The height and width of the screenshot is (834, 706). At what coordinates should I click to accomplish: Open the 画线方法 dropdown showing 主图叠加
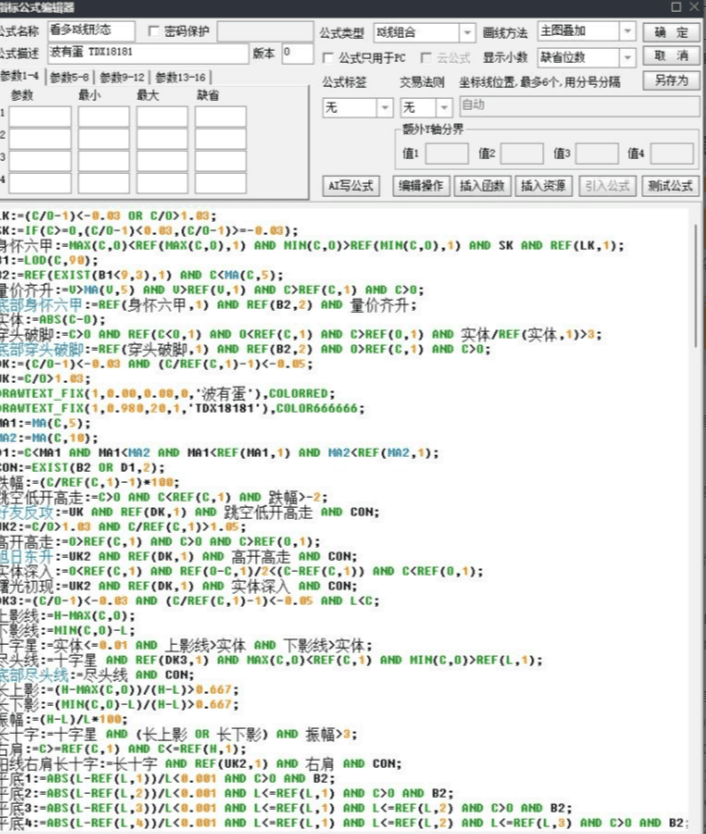627,32
